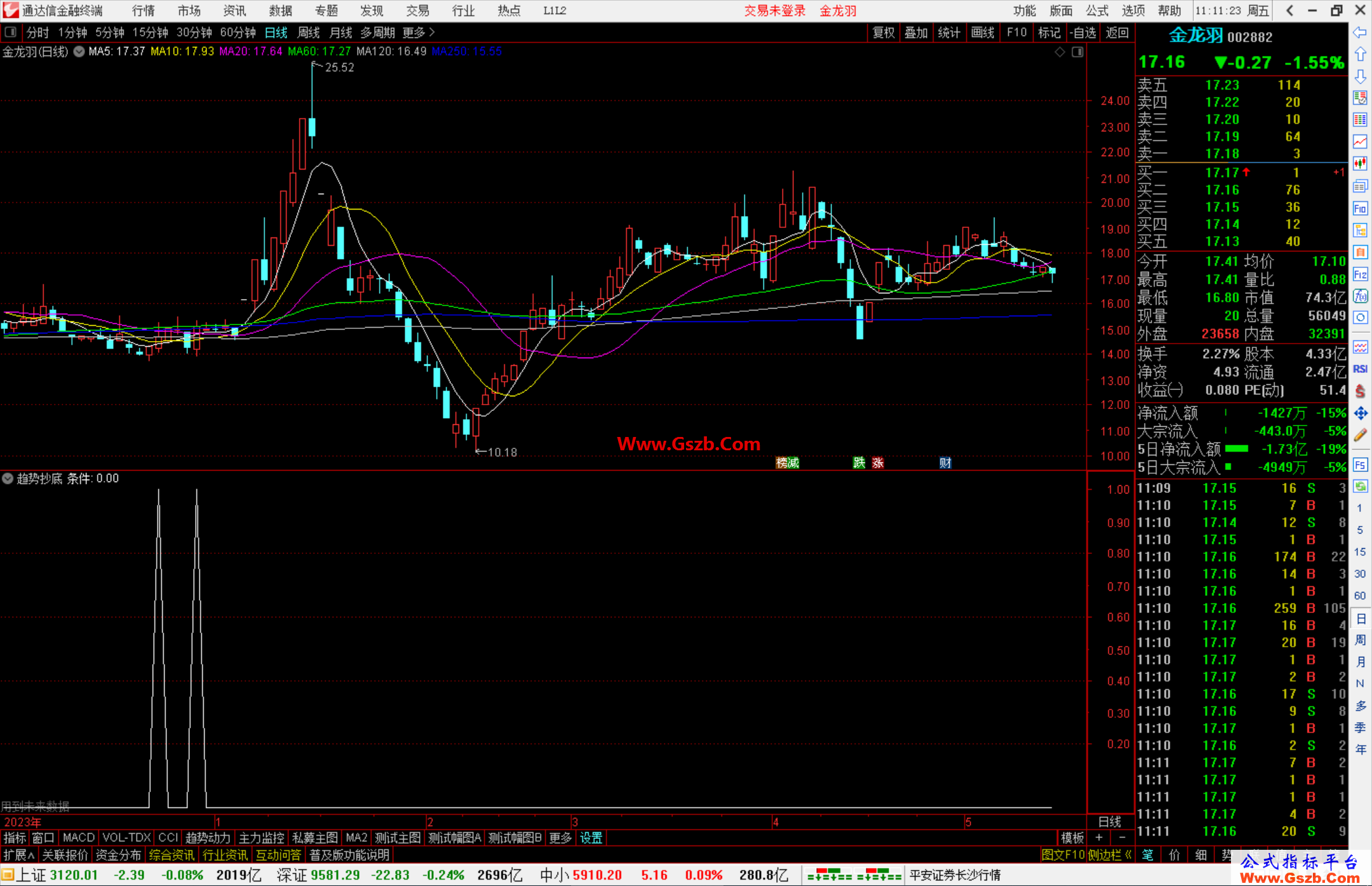Switch to the MACD indicator tab

click(x=79, y=838)
